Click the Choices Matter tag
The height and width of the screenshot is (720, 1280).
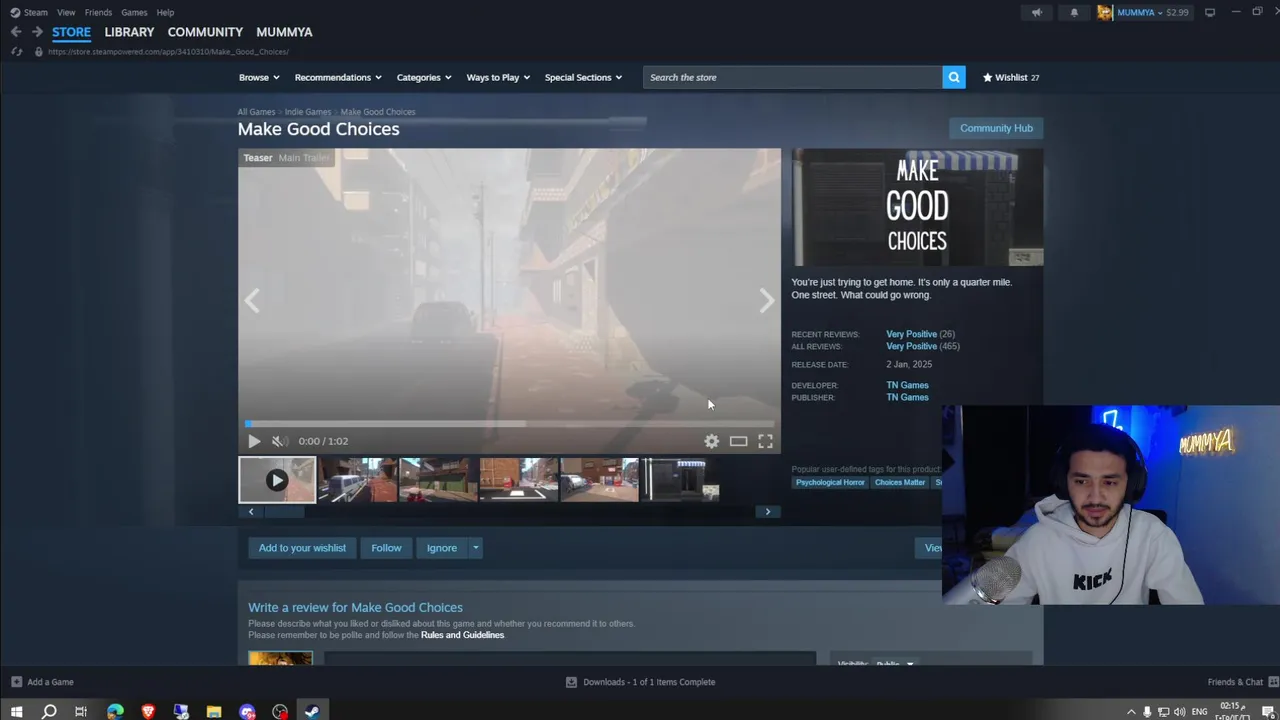click(x=900, y=482)
